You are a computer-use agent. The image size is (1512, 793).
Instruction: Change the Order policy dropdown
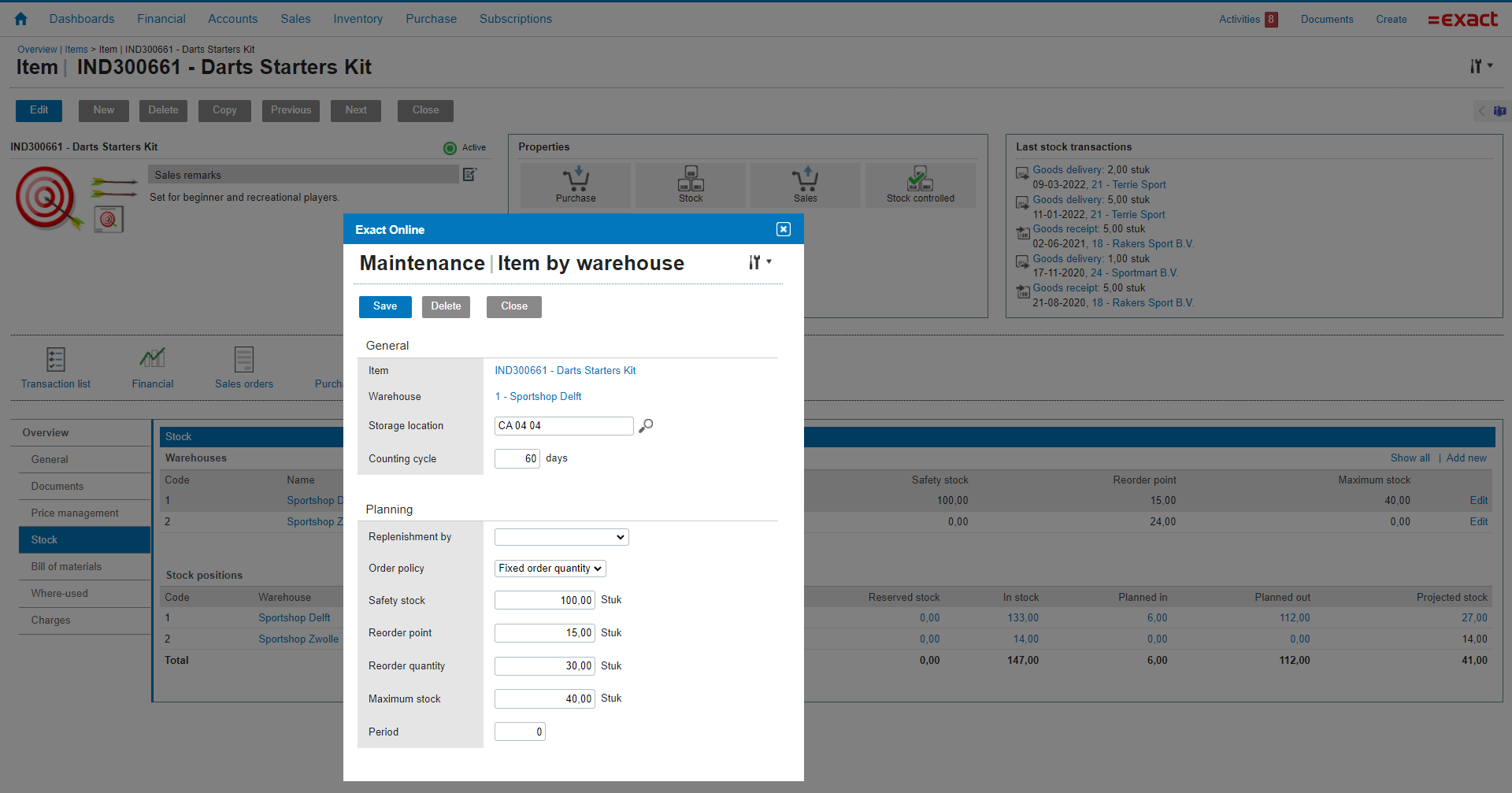pos(550,569)
